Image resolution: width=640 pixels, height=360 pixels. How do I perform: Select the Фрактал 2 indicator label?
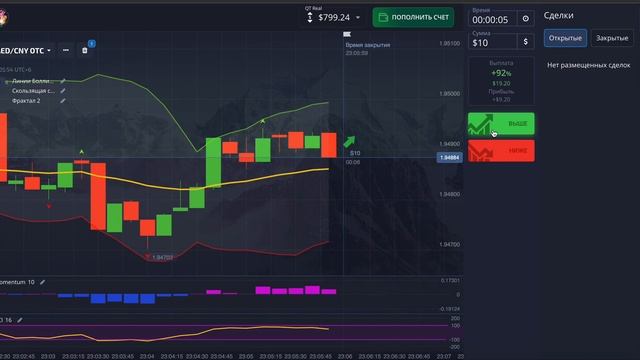[x=26, y=101]
